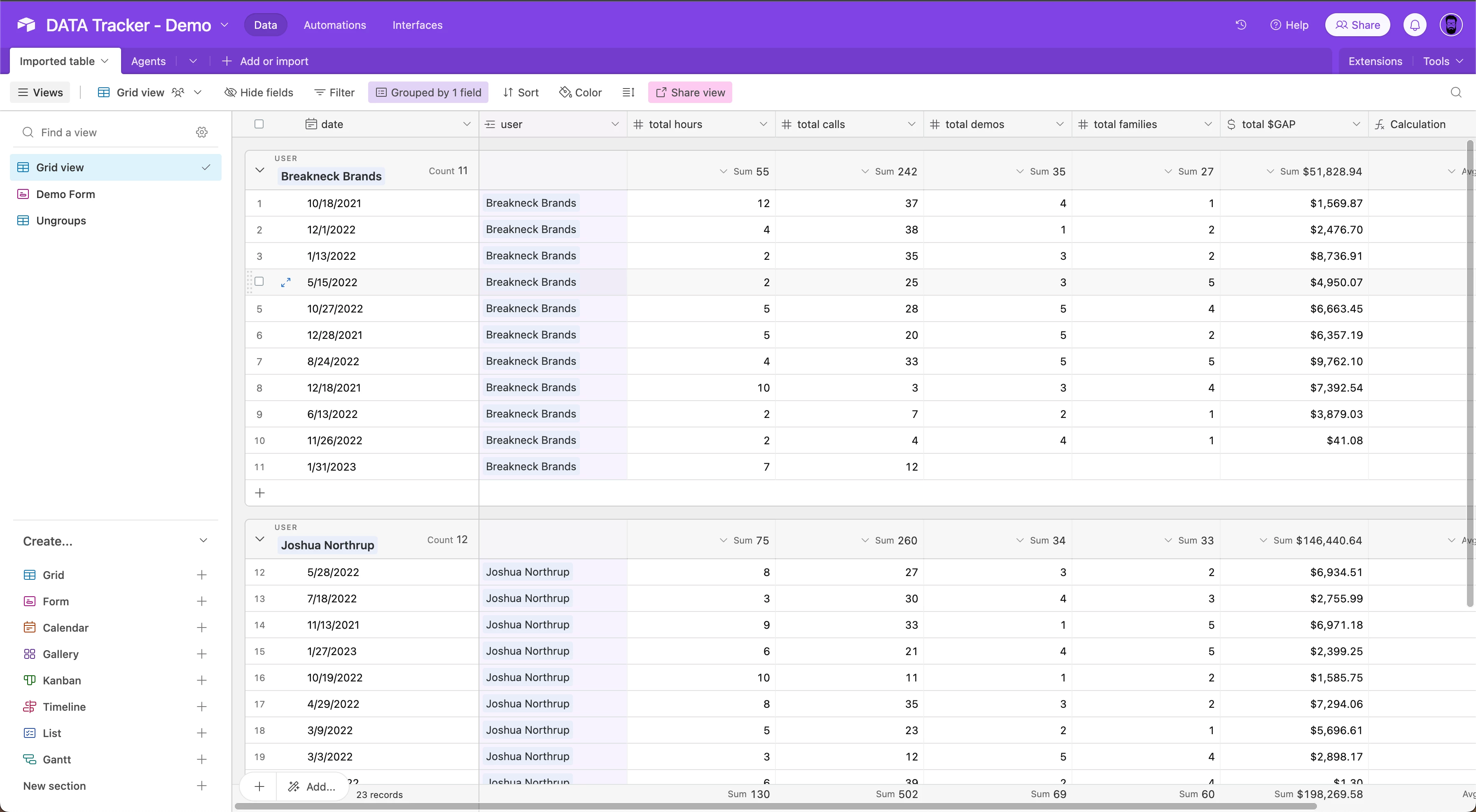Image resolution: width=1476 pixels, height=812 pixels.
Task: Collapse the Joshua Northrup group
Action: coord(259,539)
